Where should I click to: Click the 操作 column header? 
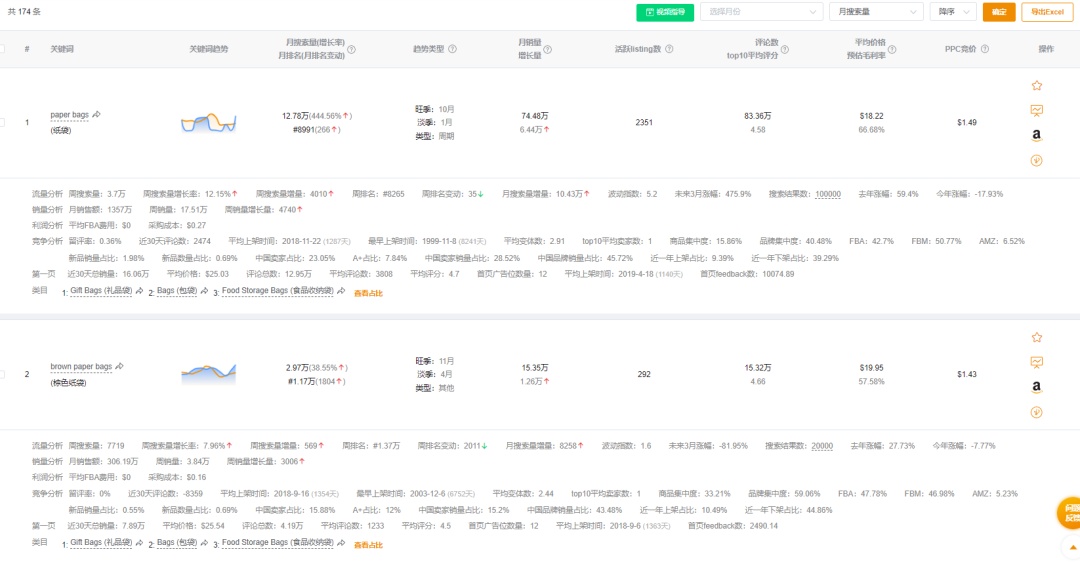click(1046, 49)
